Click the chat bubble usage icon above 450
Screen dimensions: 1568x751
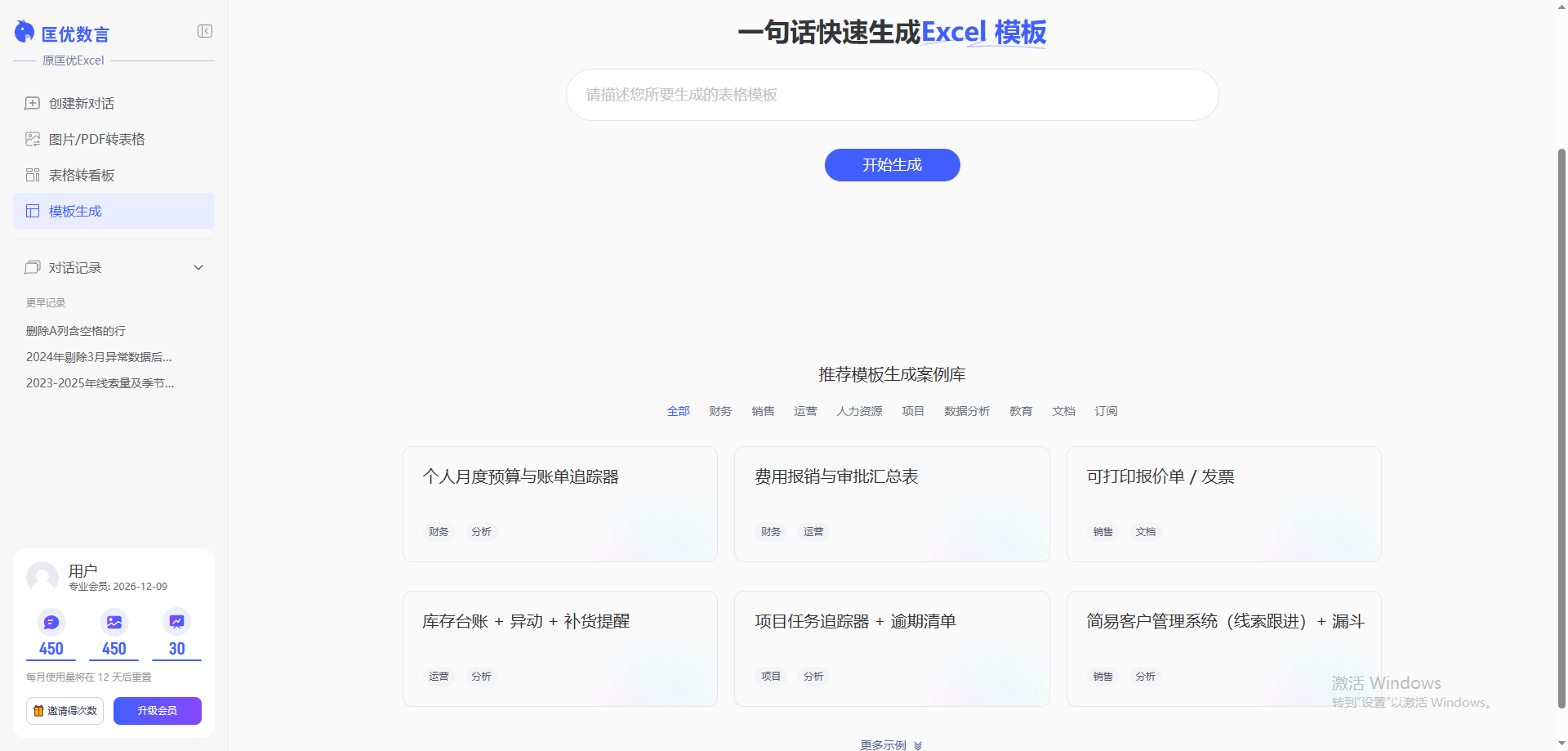click(51, 621)
